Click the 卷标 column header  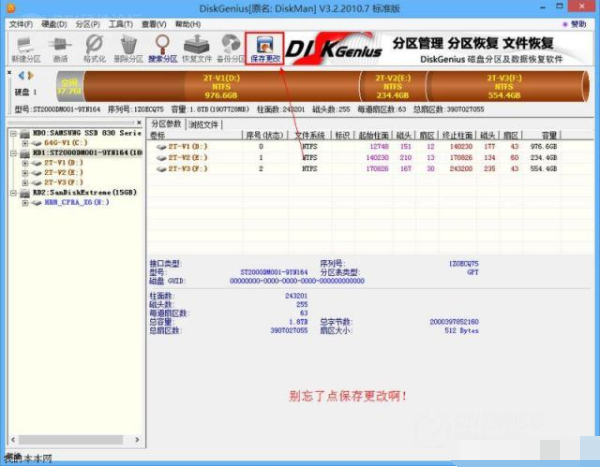click(195, 135)
